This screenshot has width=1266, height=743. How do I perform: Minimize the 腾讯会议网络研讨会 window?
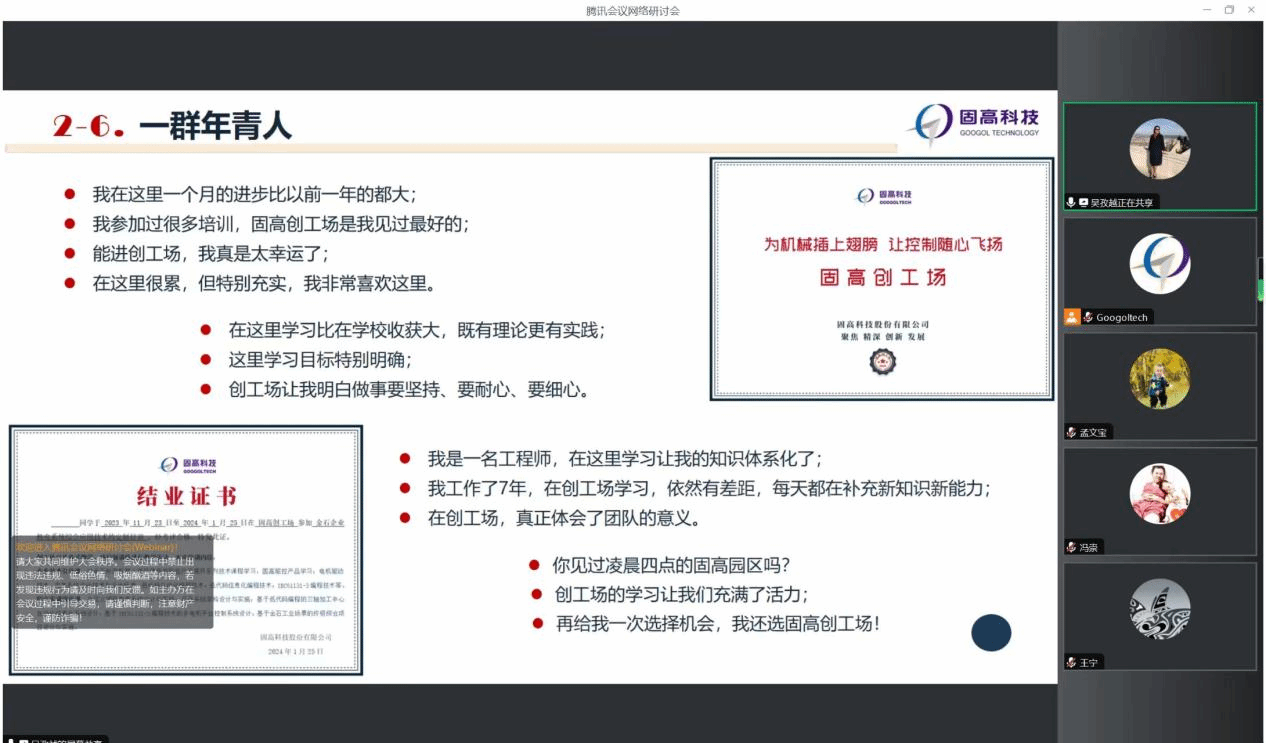tap(1208, 10)
